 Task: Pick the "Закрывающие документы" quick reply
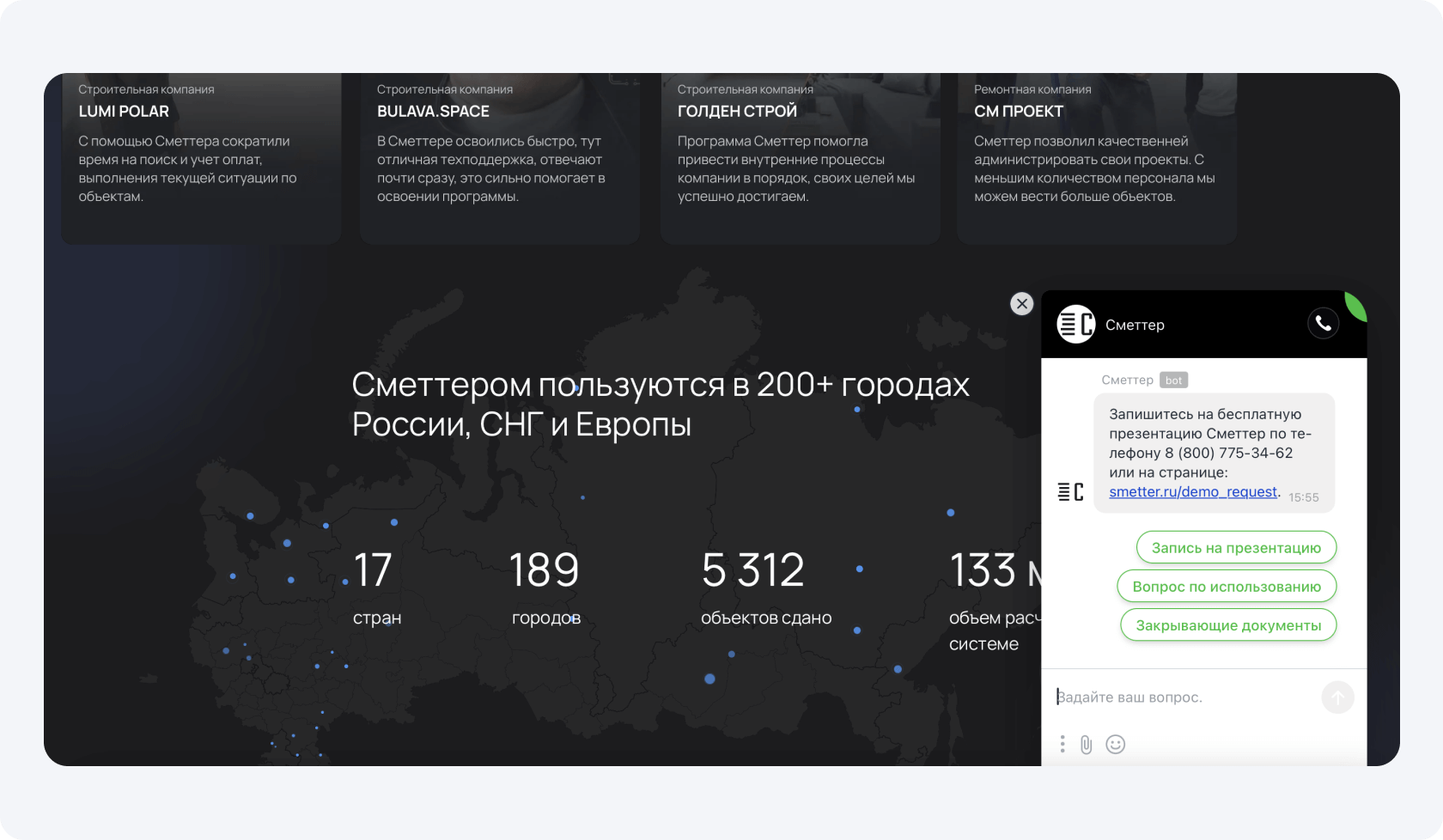[x=1227, y=624]
